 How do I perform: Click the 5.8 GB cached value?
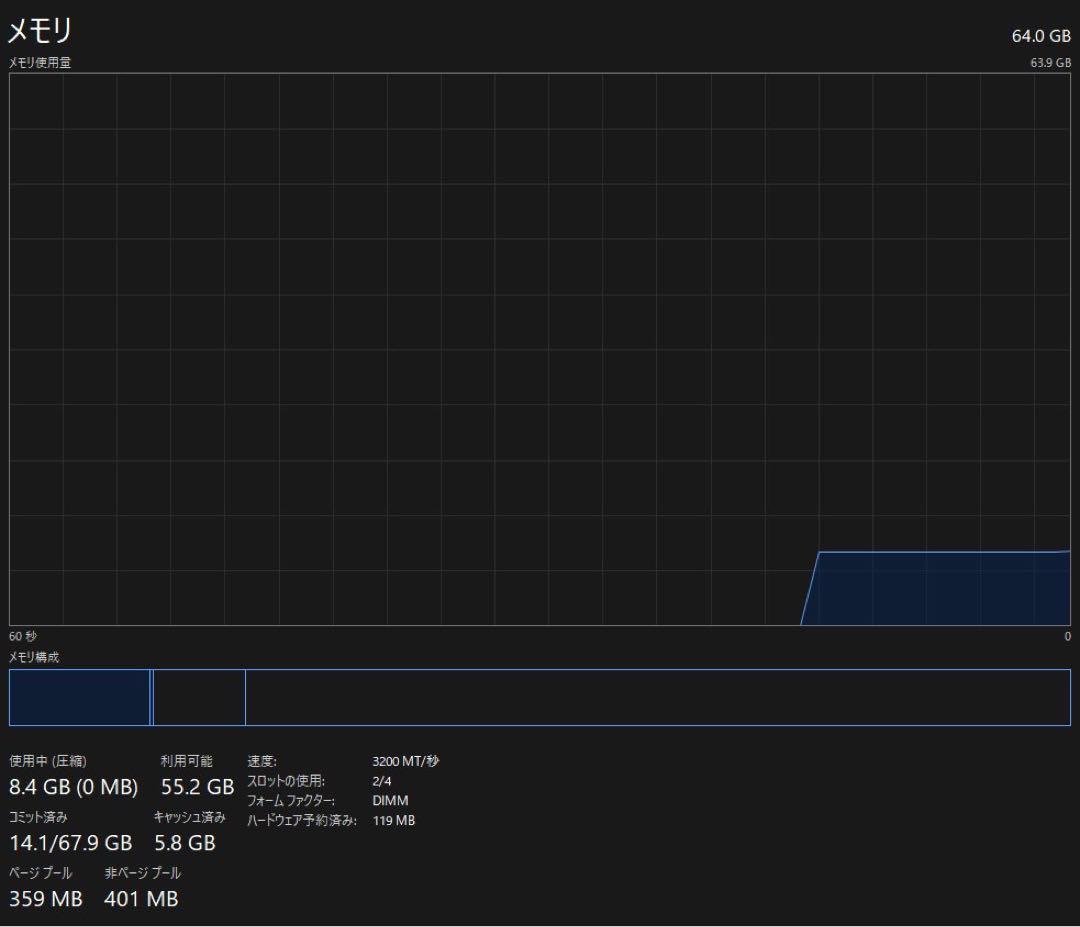185,843
